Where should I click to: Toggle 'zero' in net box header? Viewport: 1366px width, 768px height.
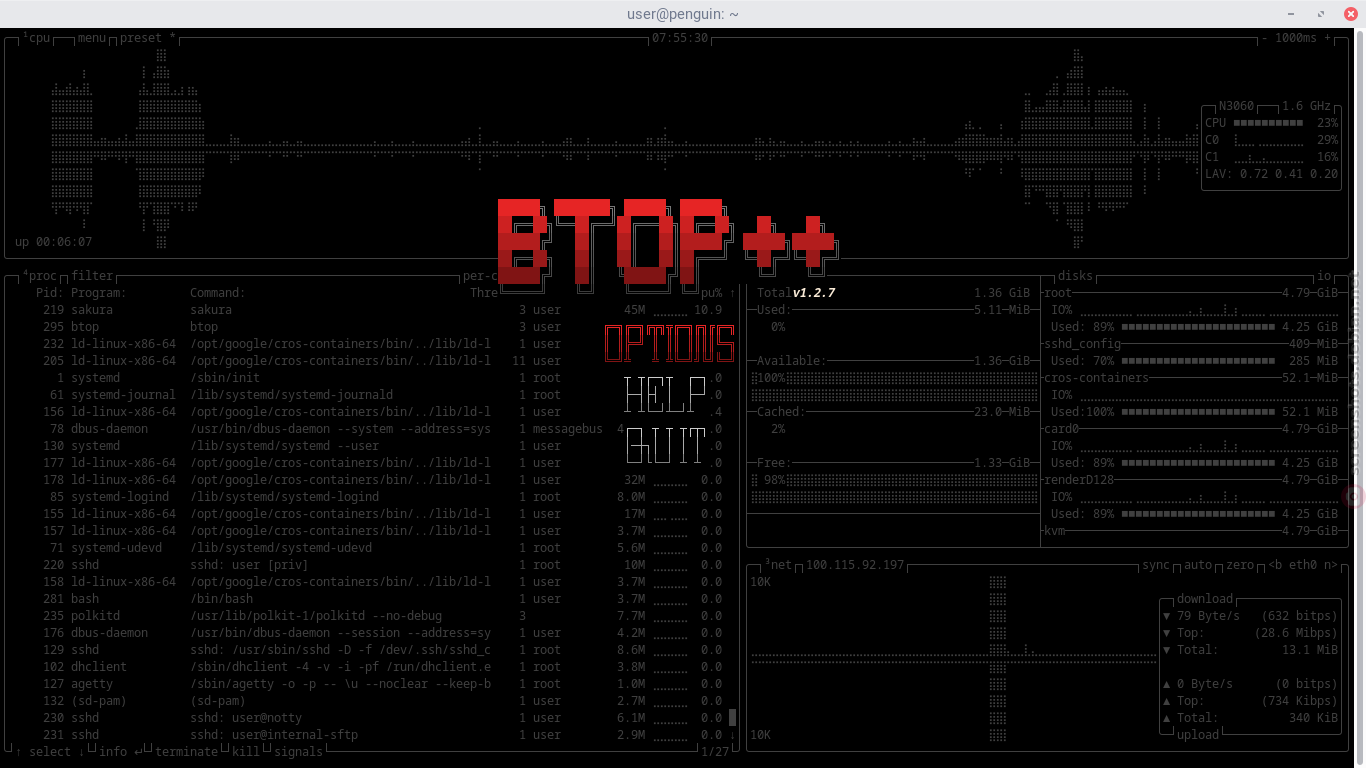1240,565
